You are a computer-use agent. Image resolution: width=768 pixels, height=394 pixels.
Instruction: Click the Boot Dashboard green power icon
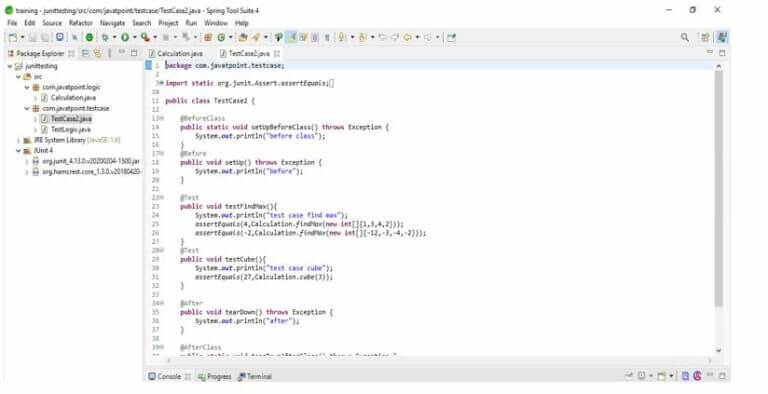click(90, 37)
